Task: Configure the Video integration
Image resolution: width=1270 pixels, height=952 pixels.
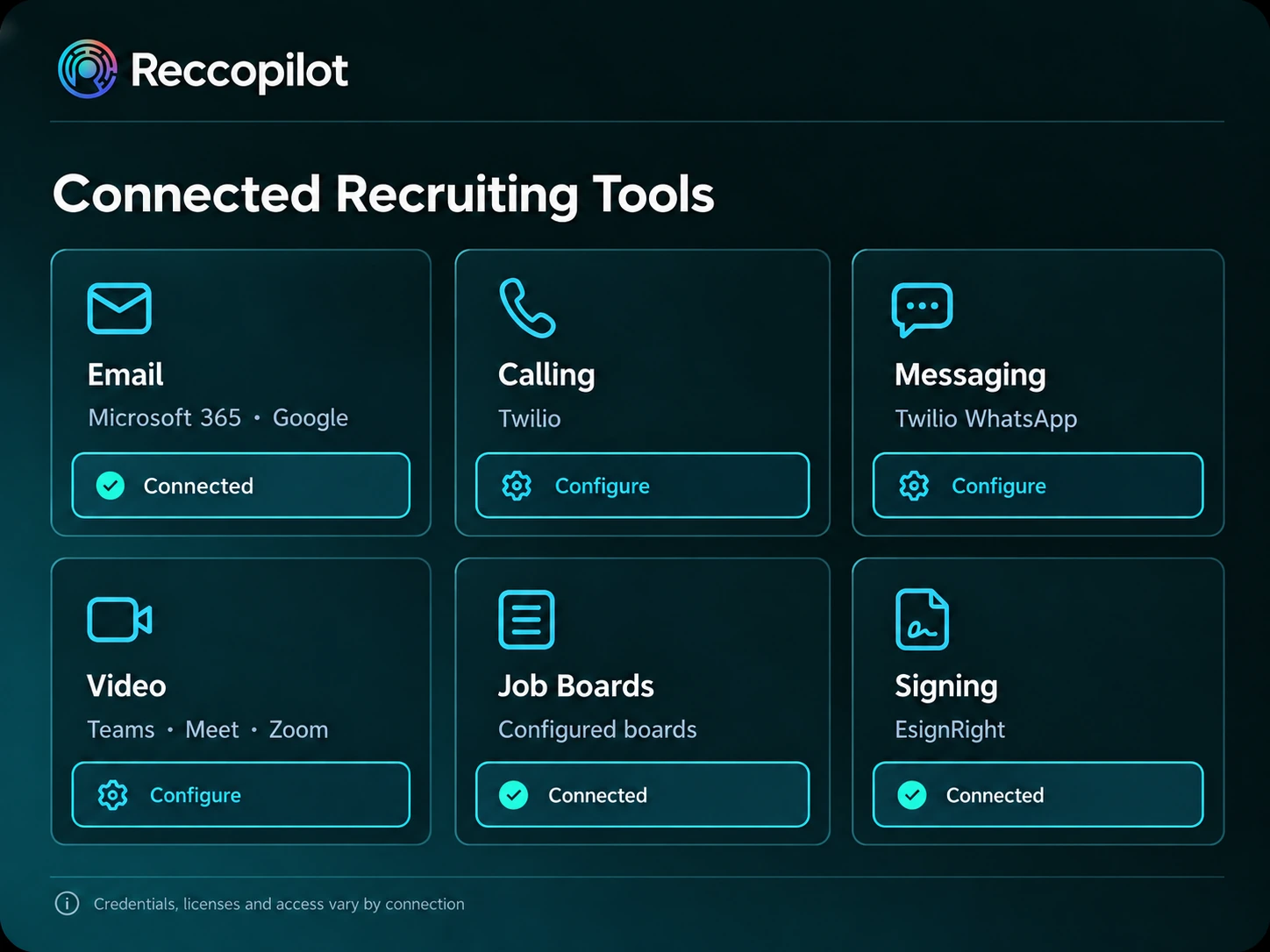Action: [241, 795]
